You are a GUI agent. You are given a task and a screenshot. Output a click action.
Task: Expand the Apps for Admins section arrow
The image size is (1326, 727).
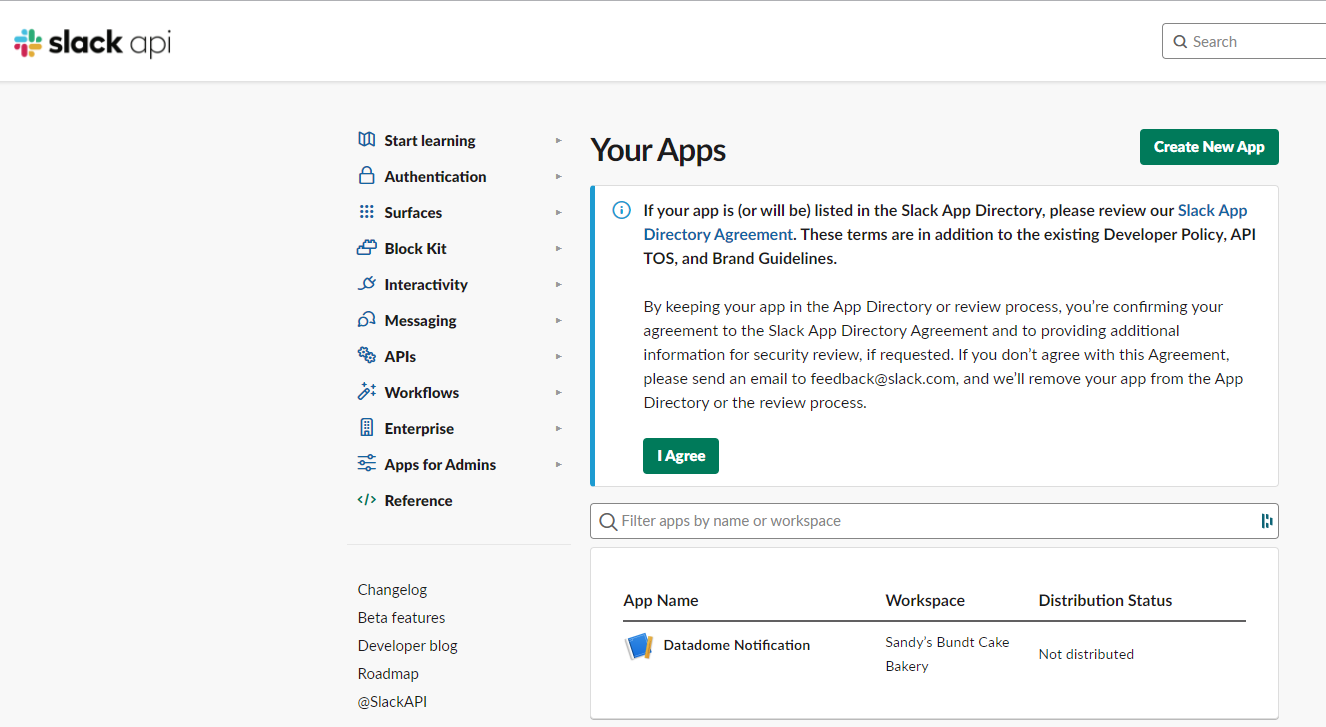(559, 465)
